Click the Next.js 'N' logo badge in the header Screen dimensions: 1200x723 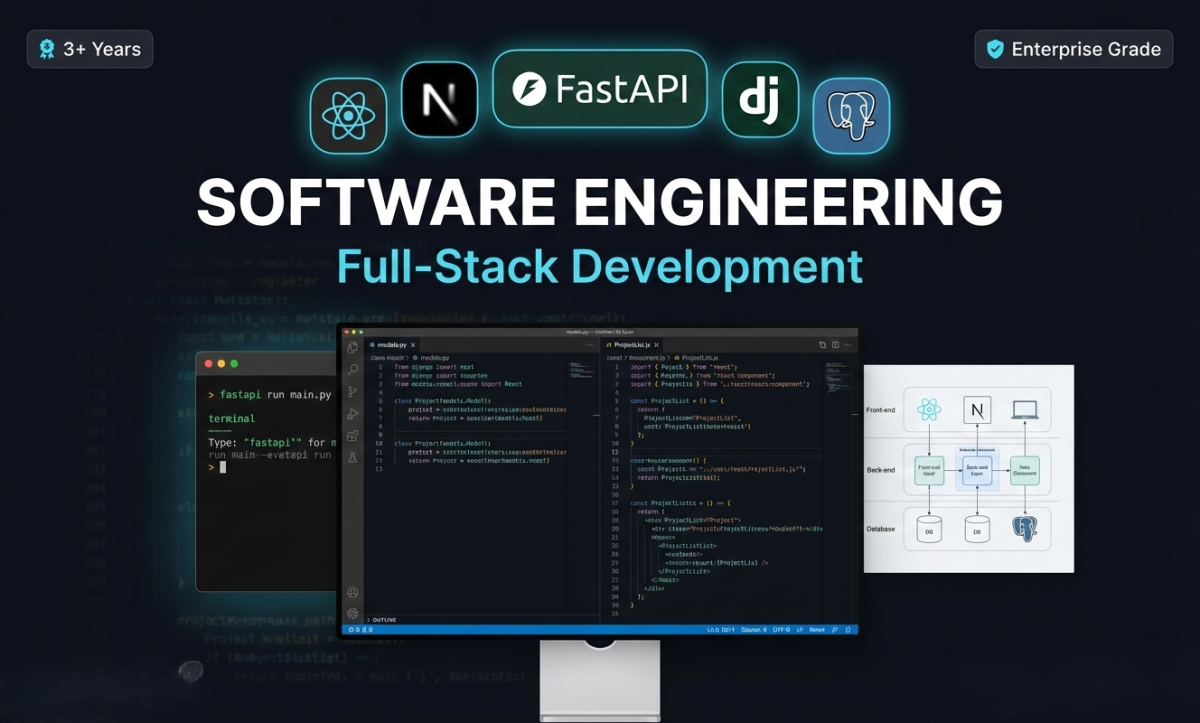[439, 99]
